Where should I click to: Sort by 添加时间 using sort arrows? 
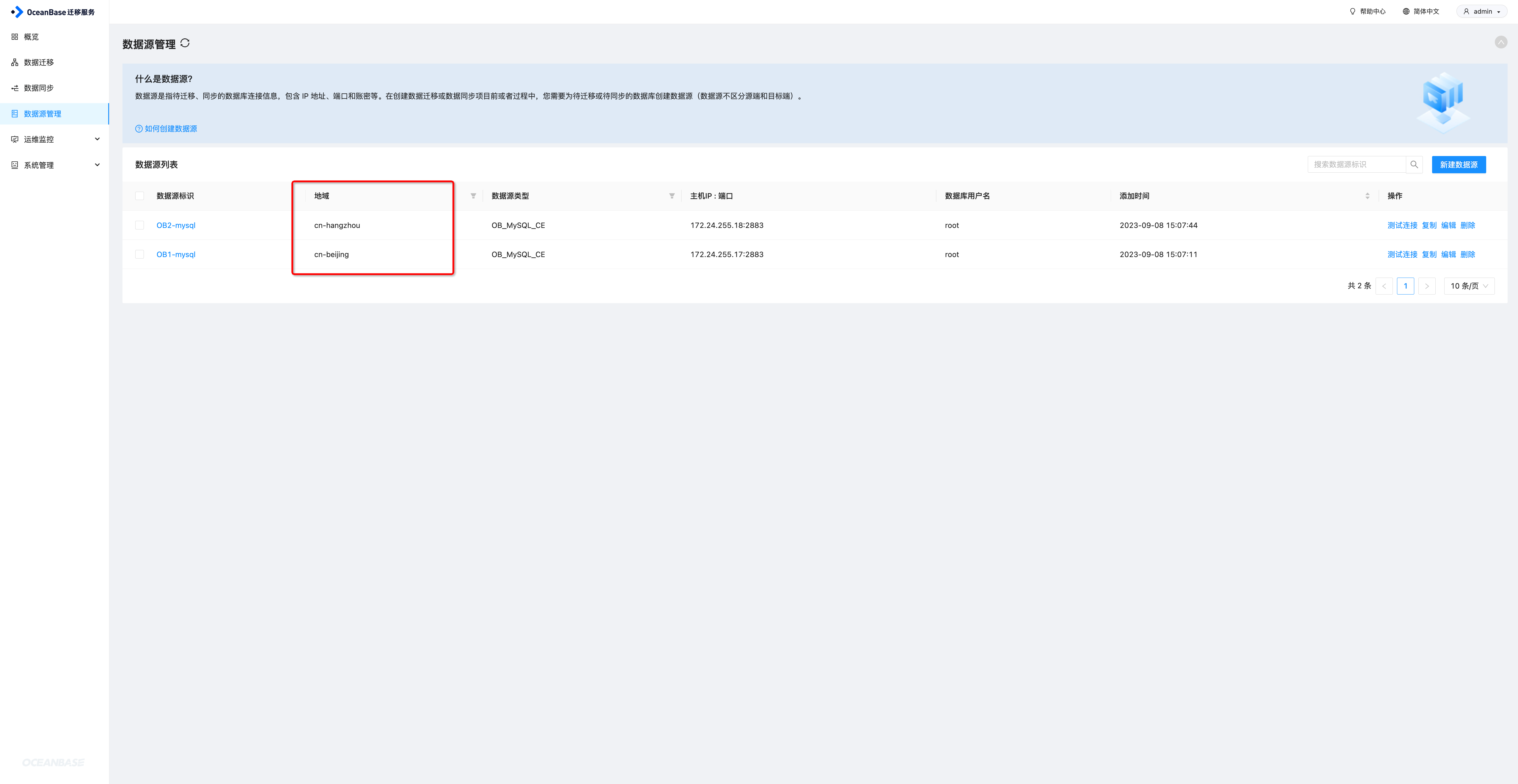coord(1367,196)
